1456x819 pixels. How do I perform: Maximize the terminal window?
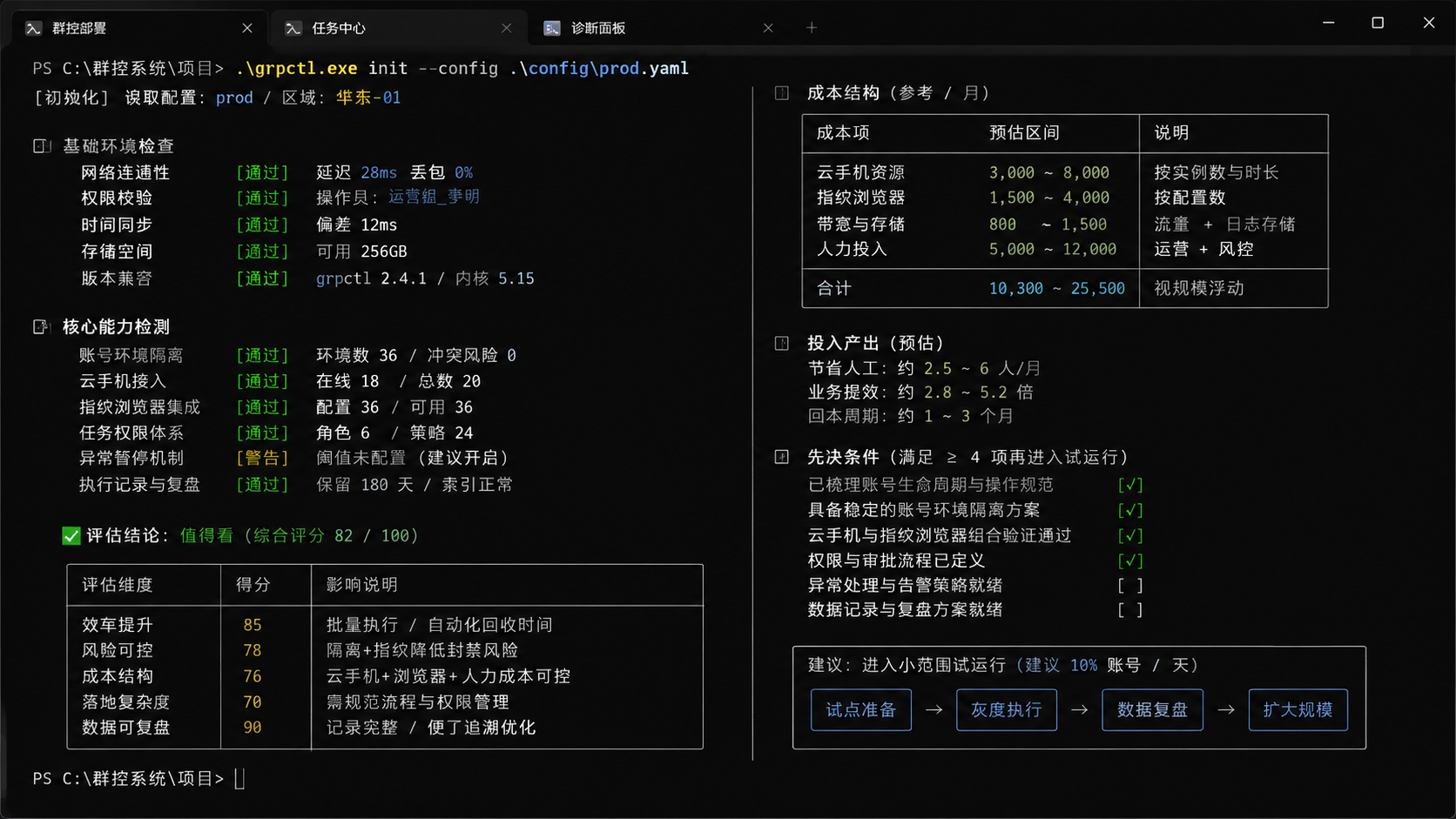tap(1378, 23)
